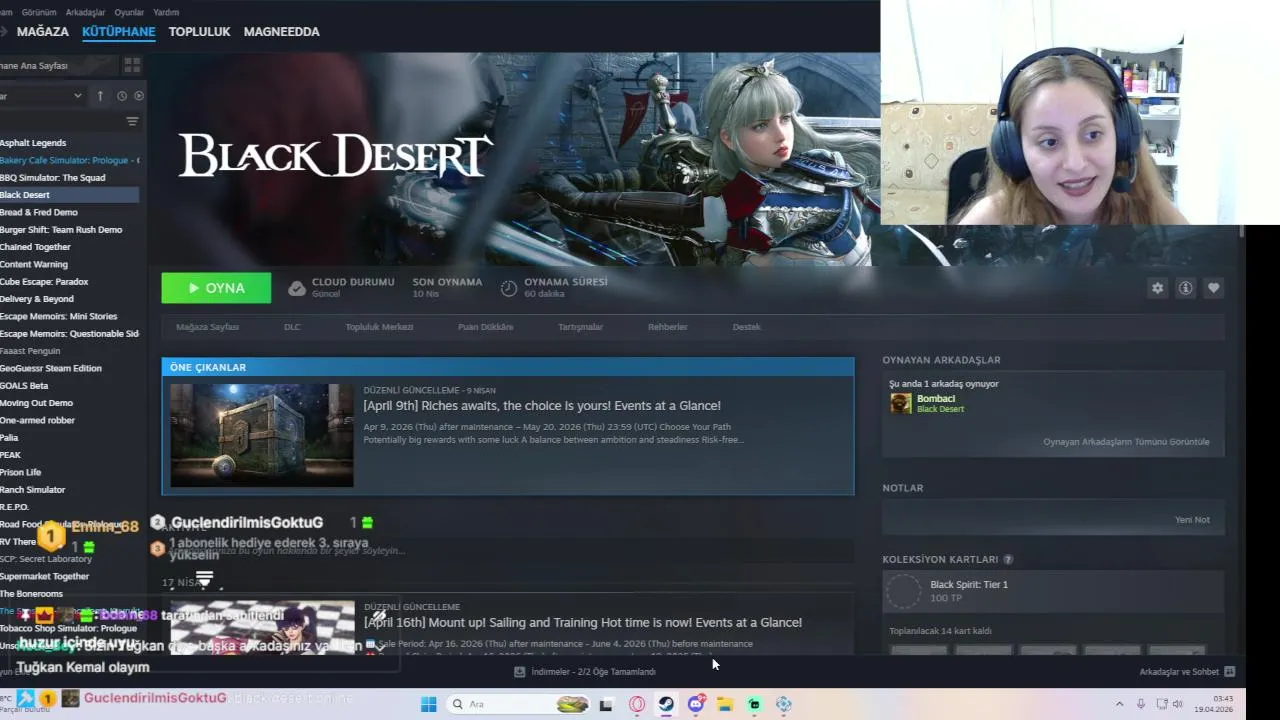This screenshot has height=720, width=1280.
Task: Toggle the ready-to-play filter icon
Action: coord(139,96)
